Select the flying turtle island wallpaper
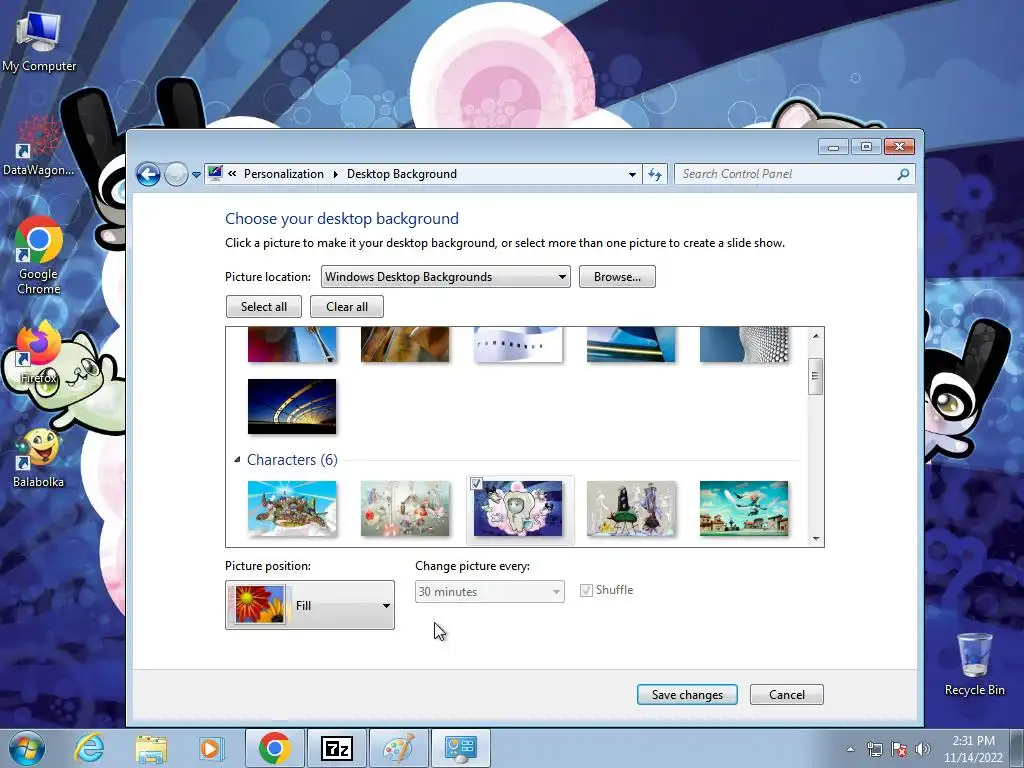 coord(292,508)
